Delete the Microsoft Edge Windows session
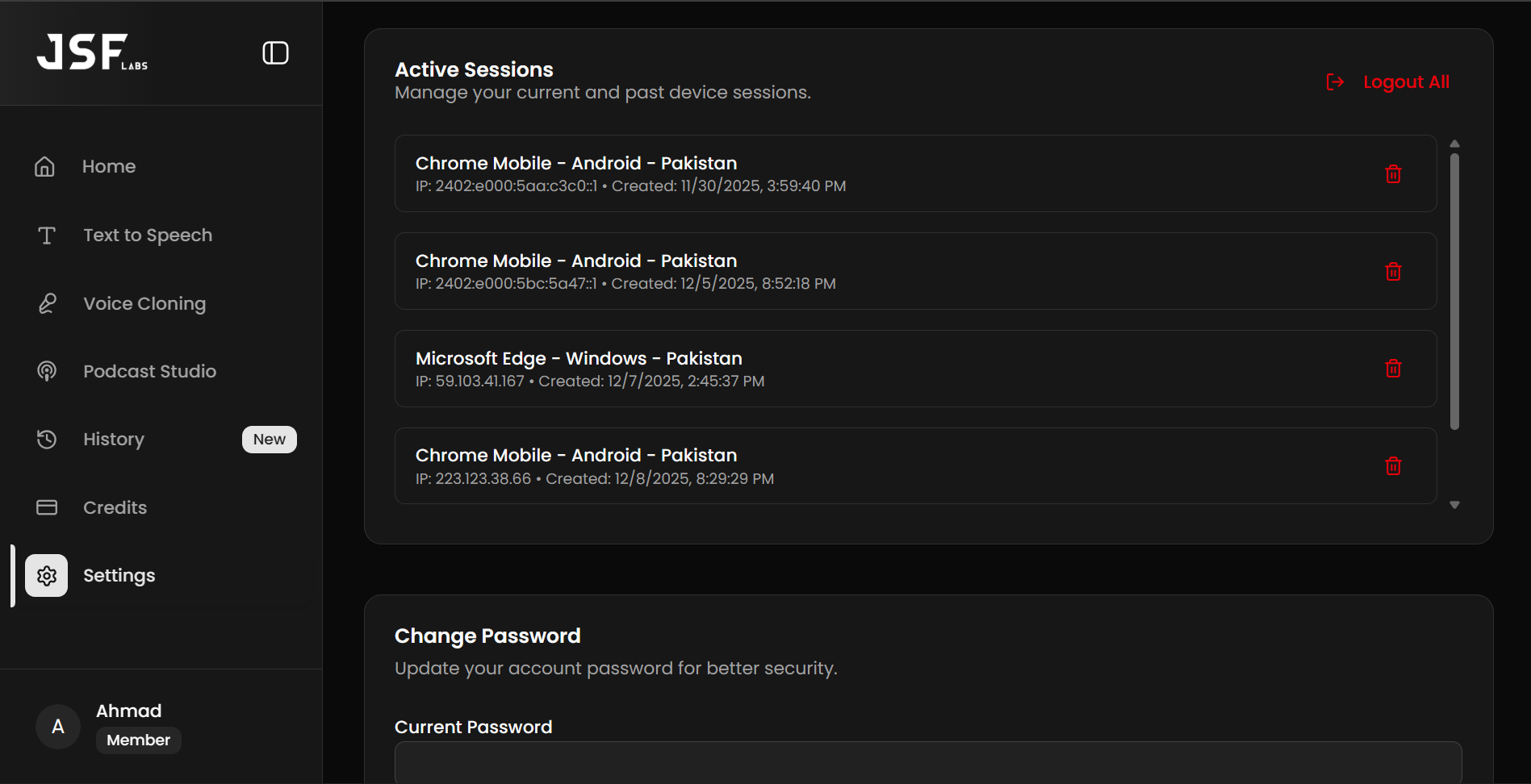Viewport: 1531px width, 784px height. click(1393, 369)
